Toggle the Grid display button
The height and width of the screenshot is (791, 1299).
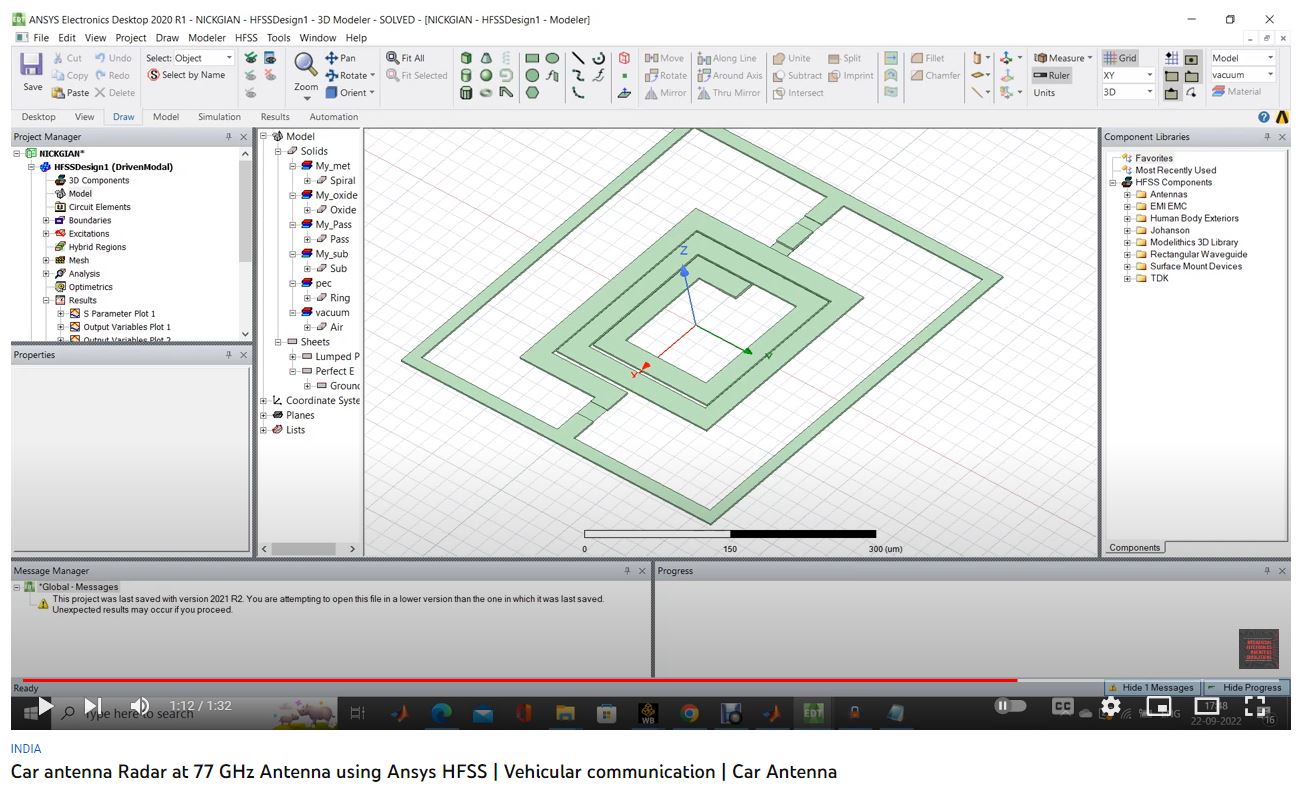coord(1120,58)
